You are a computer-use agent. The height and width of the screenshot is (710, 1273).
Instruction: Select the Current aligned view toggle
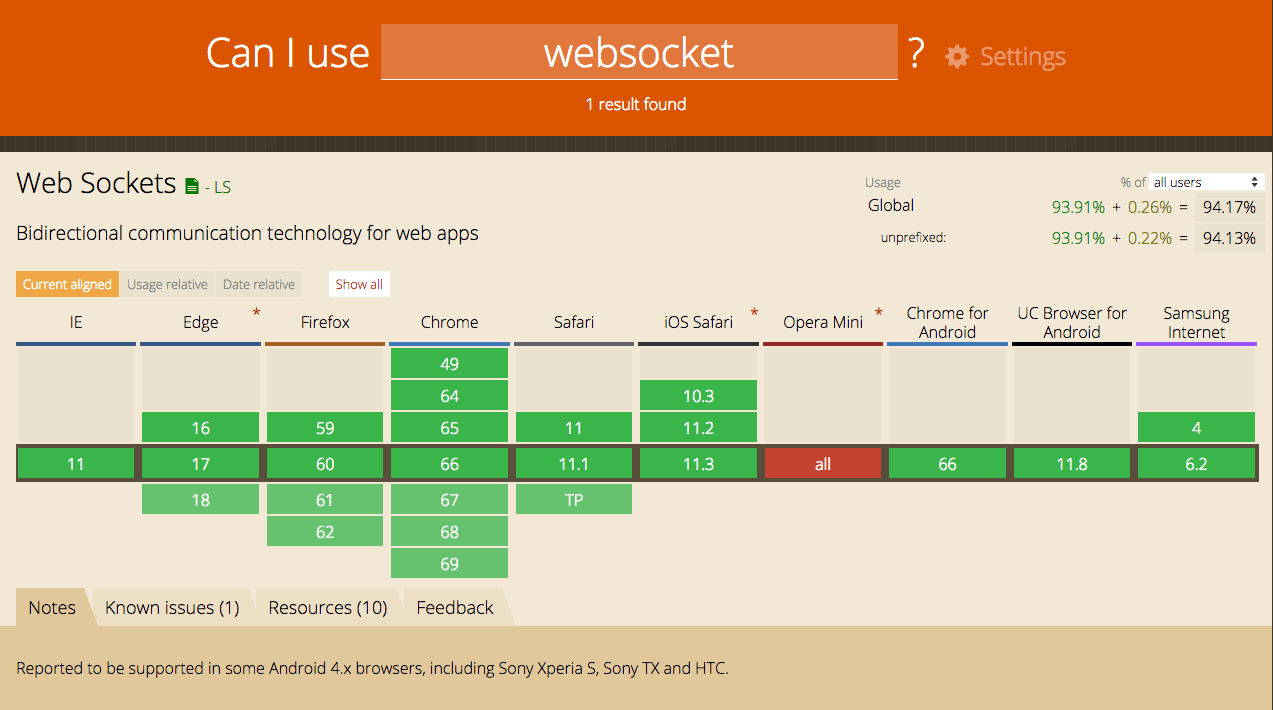[x=67, y=284]
